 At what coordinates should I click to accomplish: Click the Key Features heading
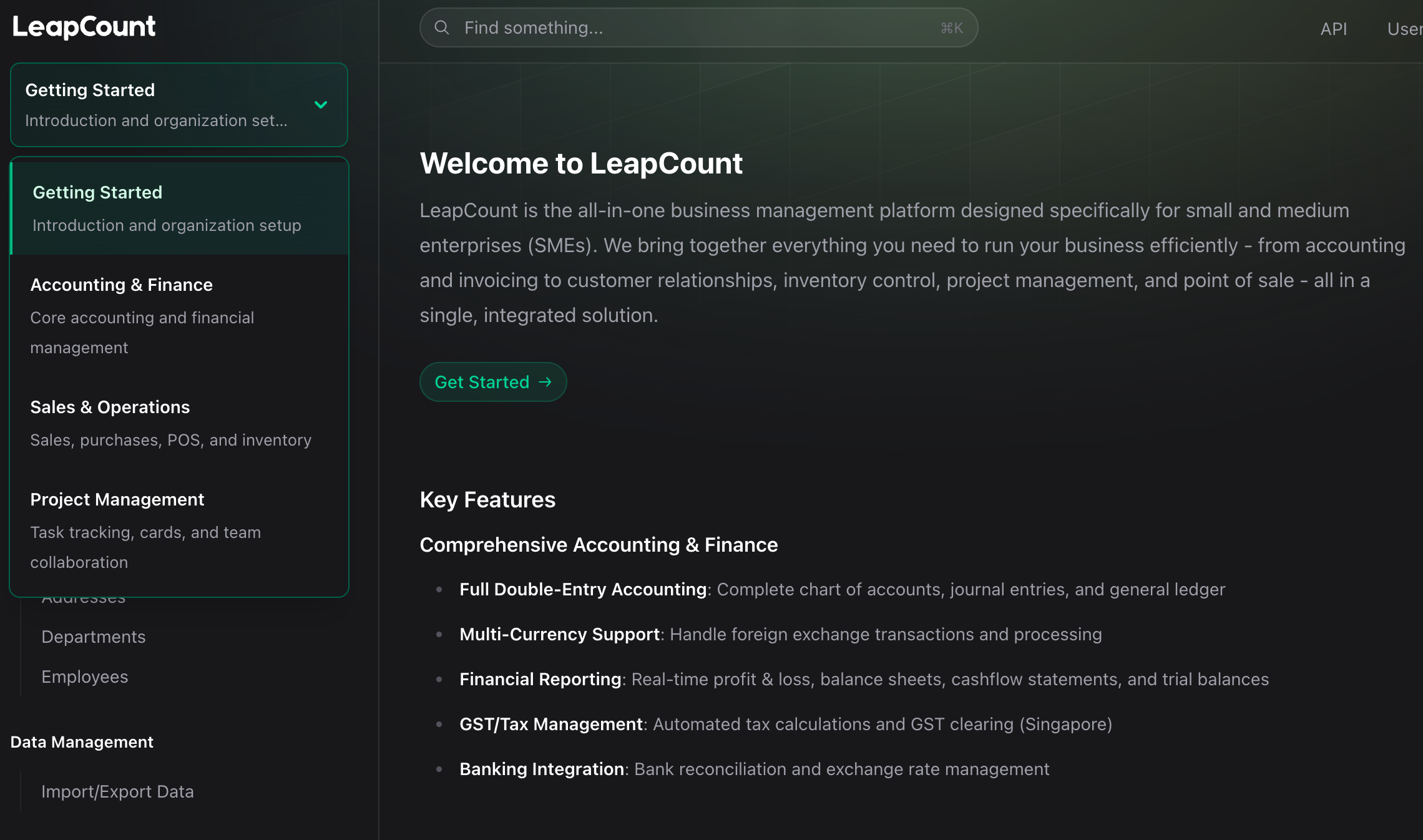tap(487, 499)
